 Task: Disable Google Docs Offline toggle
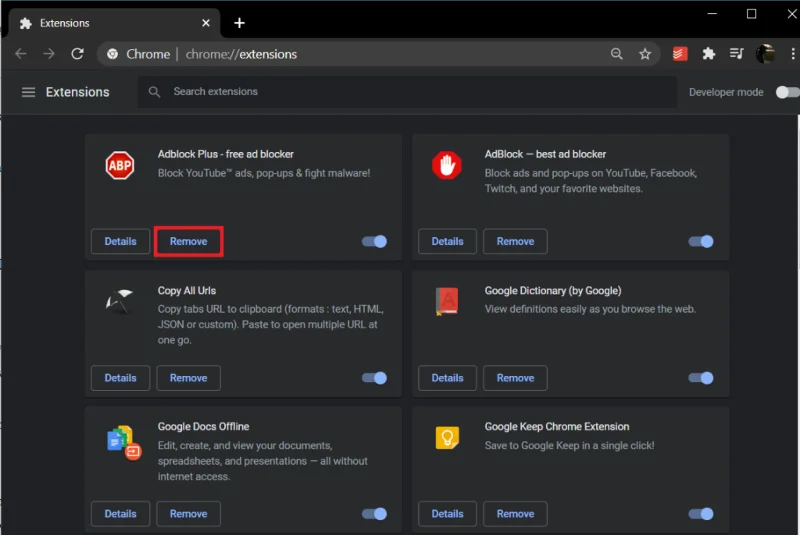(374, 514)
